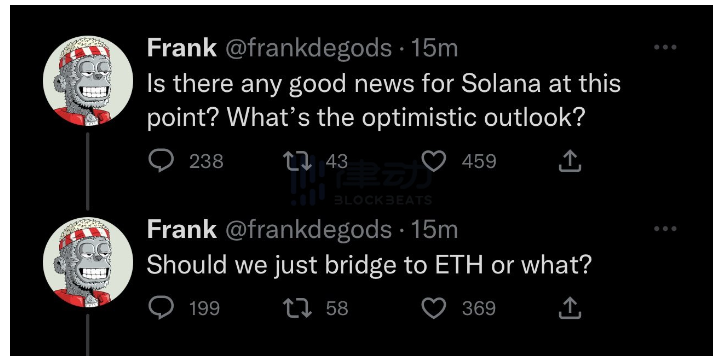Open the 15m timestamp of the ETH tweet
The image size is (723, 361).
coord(434,230)
